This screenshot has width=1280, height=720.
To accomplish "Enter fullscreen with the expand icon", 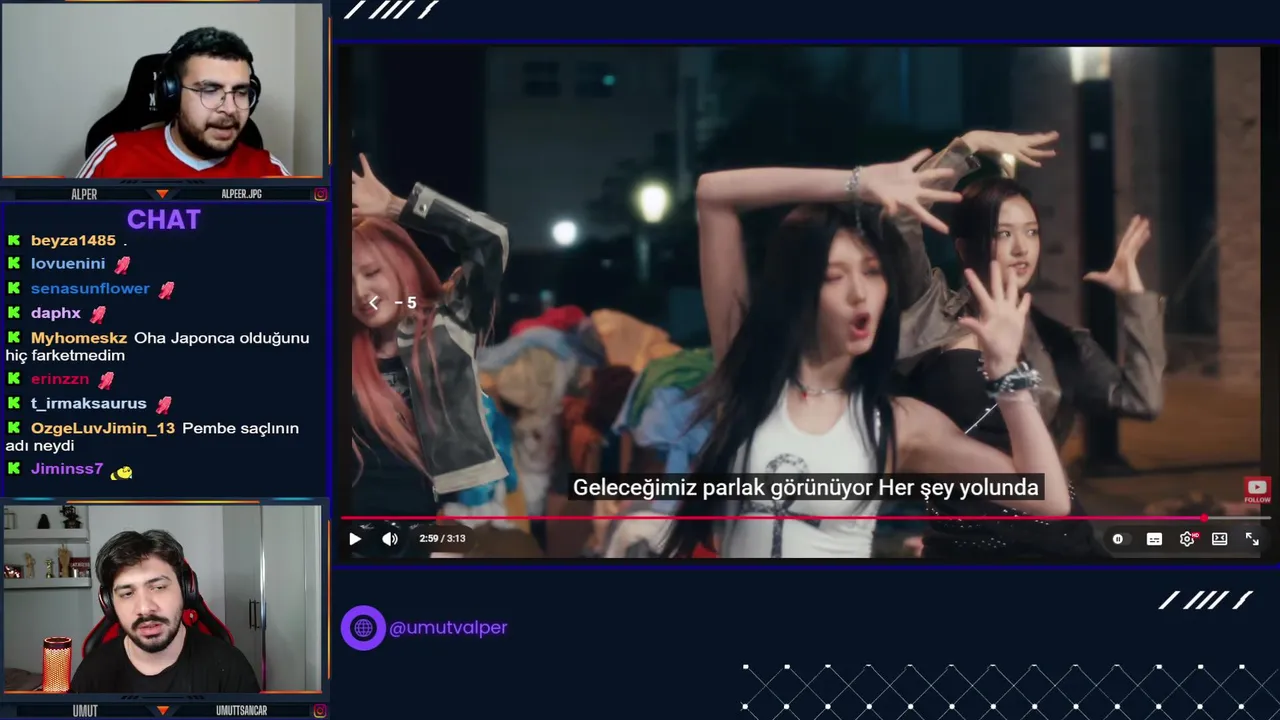I will (1252, 539).
